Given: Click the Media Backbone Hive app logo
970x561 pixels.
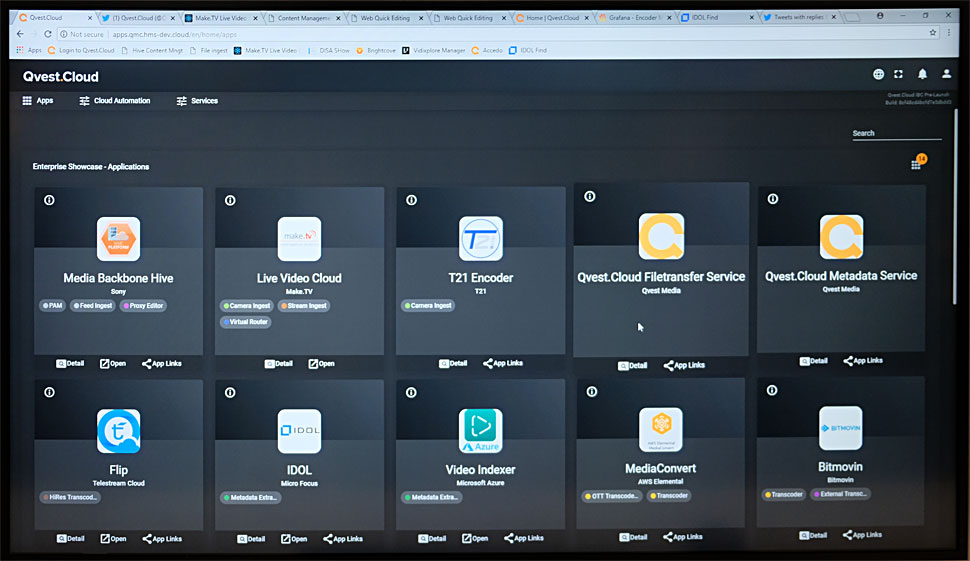Looking at the screenshot, I should [x=118, y=239].
